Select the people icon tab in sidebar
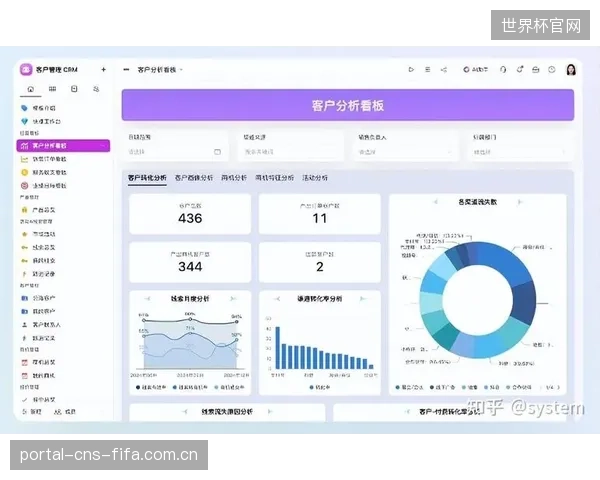Screen dimensions: 600x480 click(96, 89)
